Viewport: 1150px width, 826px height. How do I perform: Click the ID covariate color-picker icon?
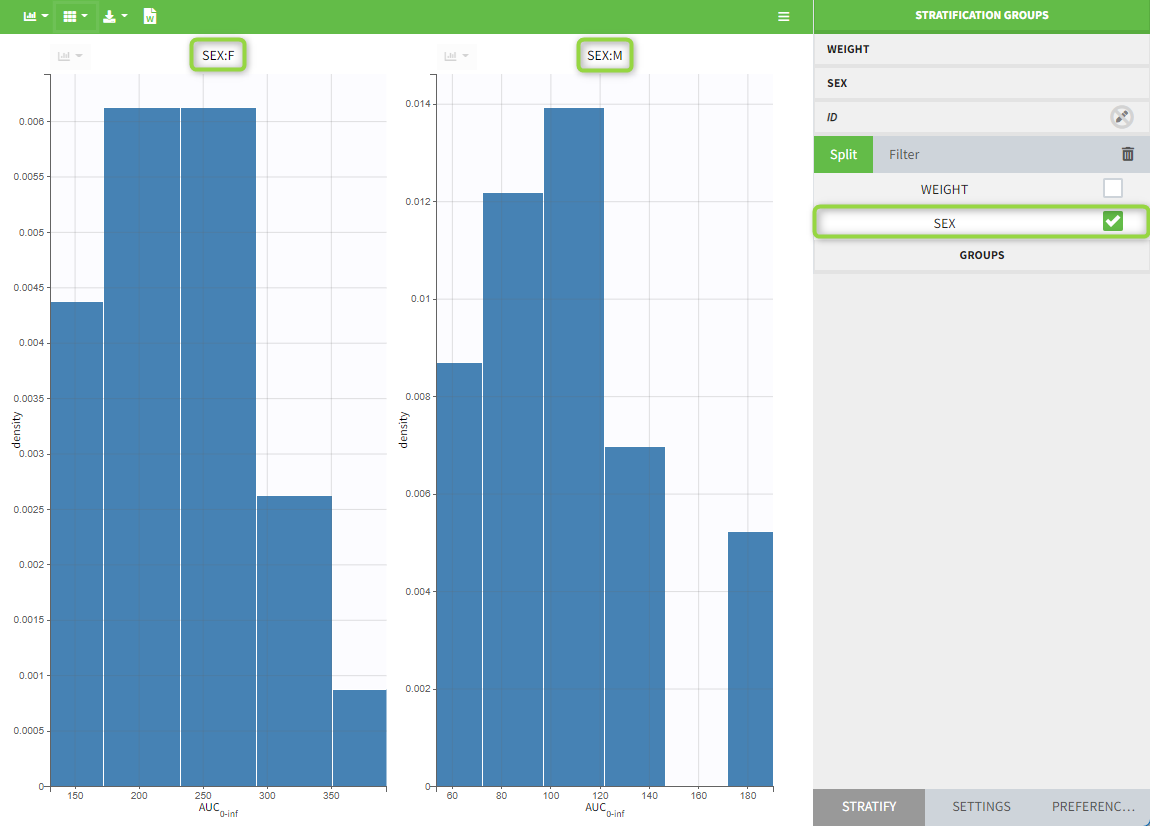click(1122, 117)
